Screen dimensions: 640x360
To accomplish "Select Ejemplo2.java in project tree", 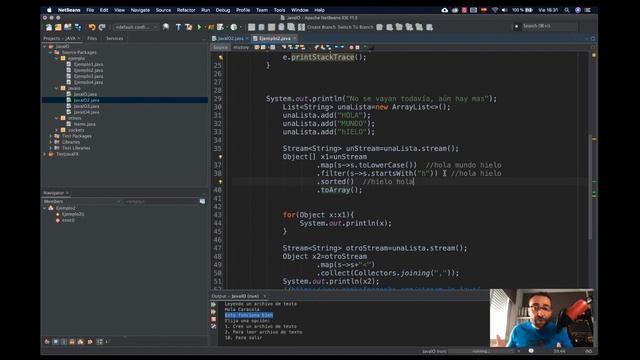I will point(89,70).
